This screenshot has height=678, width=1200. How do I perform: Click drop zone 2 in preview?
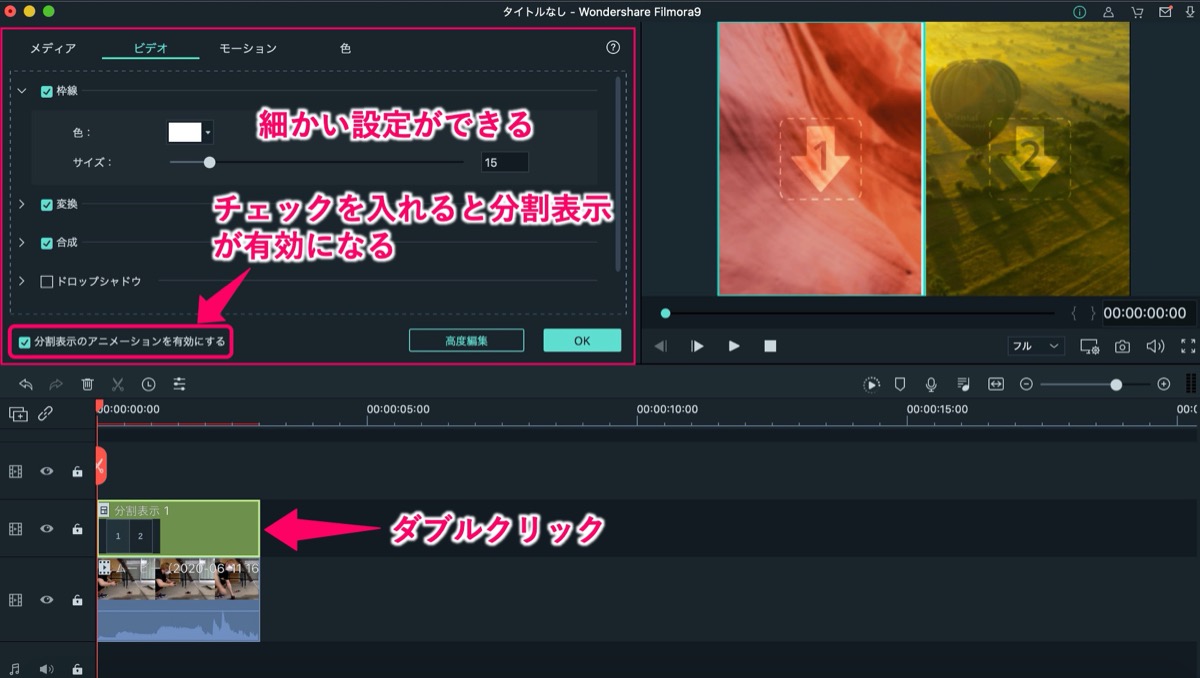[x=1029, y=160]
